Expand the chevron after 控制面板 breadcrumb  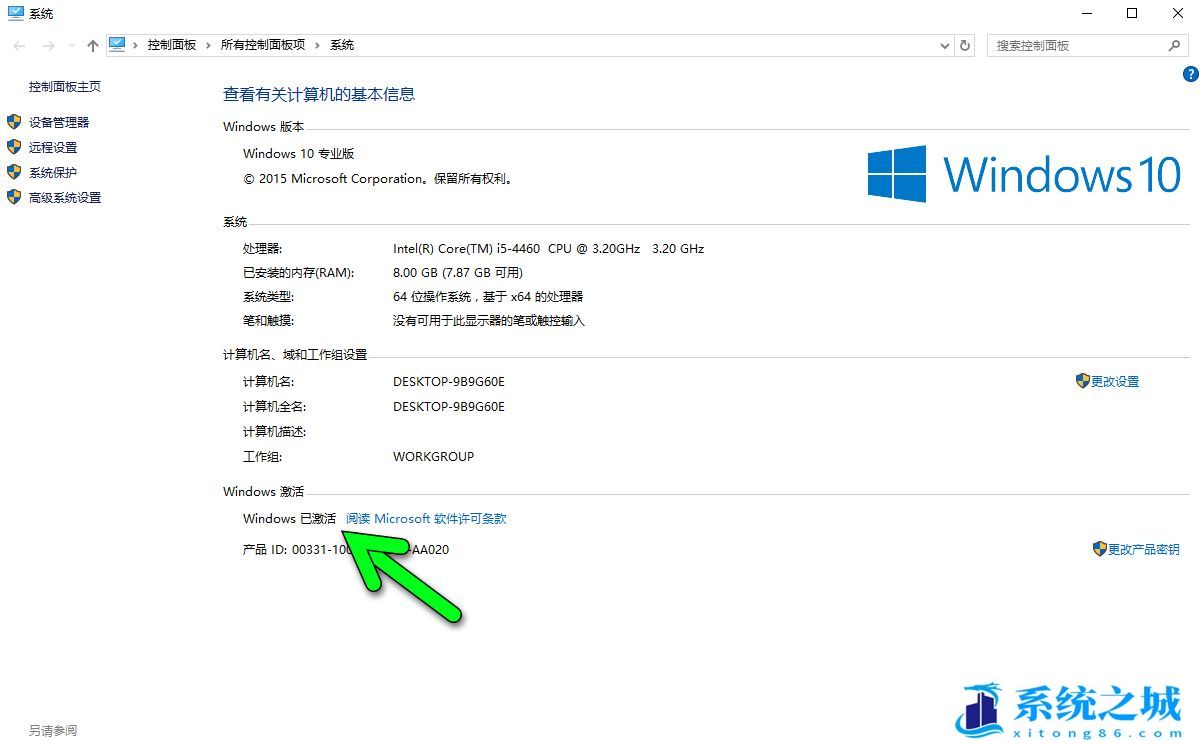209,45
